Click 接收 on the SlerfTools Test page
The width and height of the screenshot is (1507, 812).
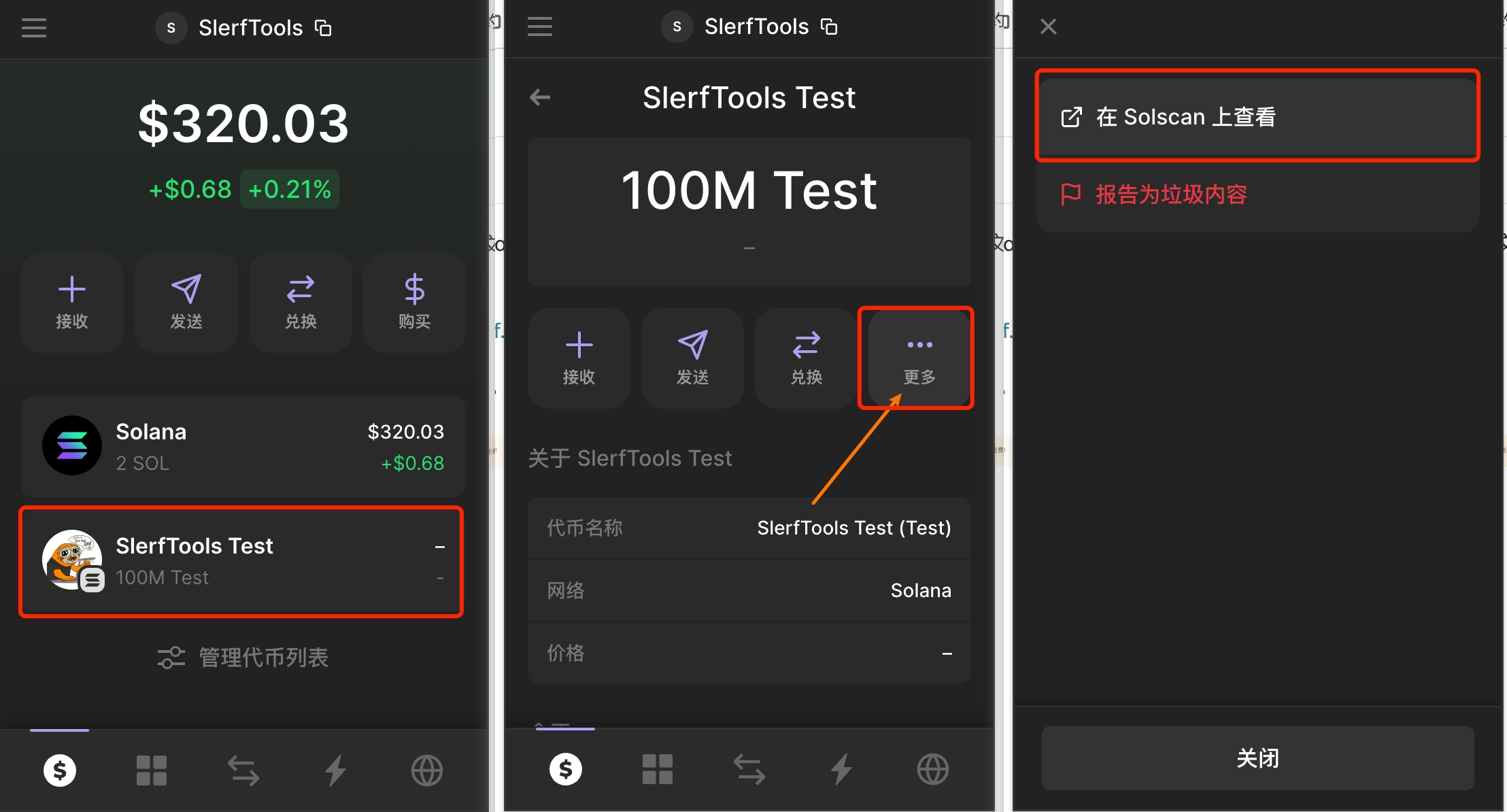579,358
